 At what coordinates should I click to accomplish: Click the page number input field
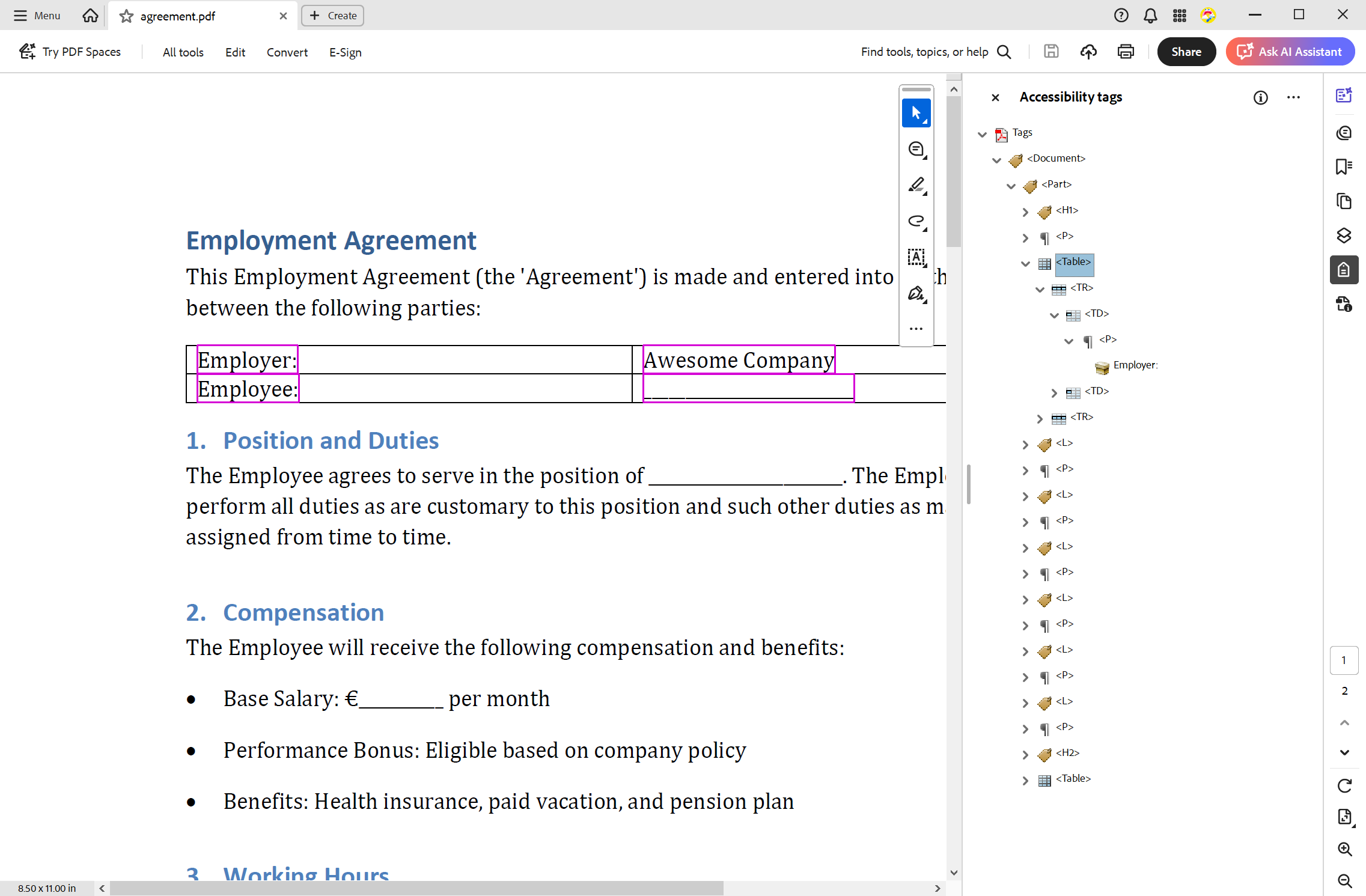(1344, 660)
